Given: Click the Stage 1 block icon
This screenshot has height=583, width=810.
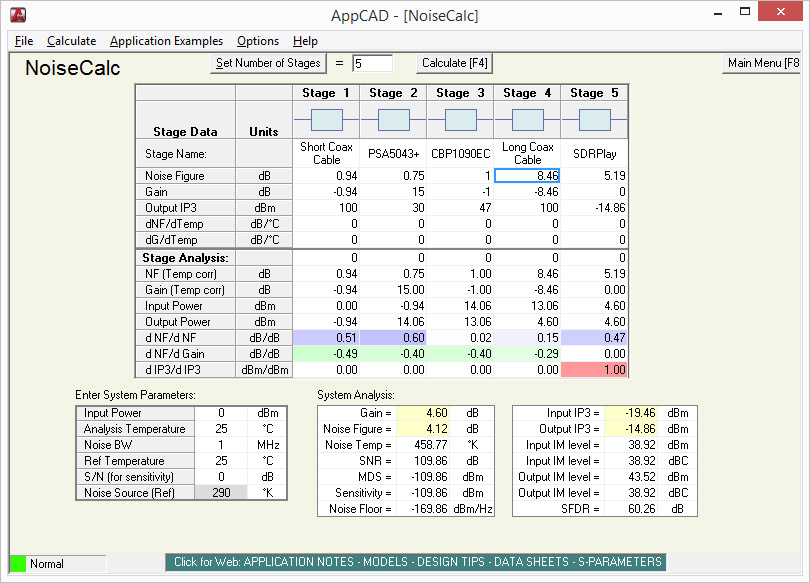Looking at the screenshot, I should 326,120.
